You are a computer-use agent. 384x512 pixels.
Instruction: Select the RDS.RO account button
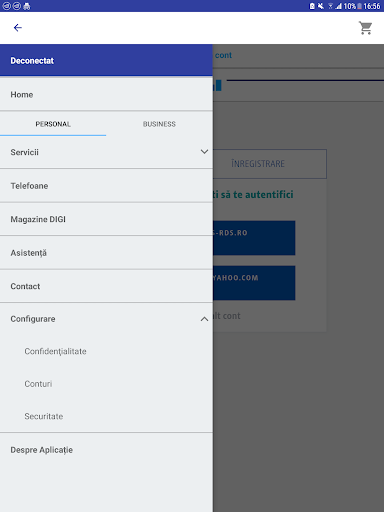(x=254, y=238)
